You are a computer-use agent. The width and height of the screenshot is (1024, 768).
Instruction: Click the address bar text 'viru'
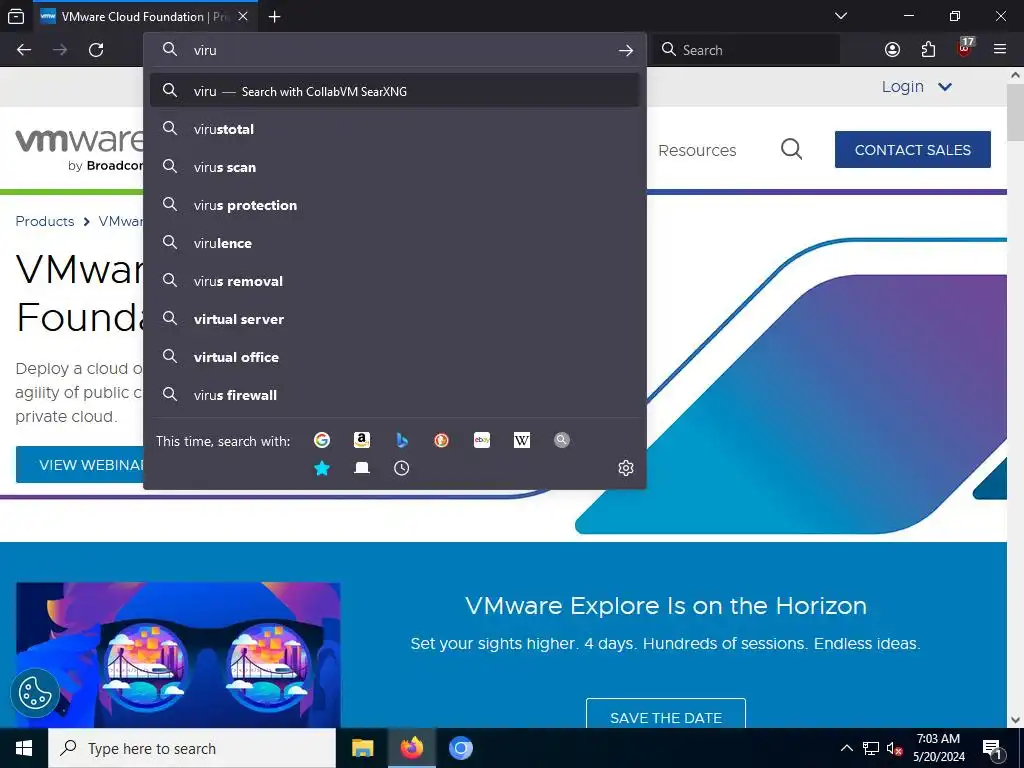(205, 50)
